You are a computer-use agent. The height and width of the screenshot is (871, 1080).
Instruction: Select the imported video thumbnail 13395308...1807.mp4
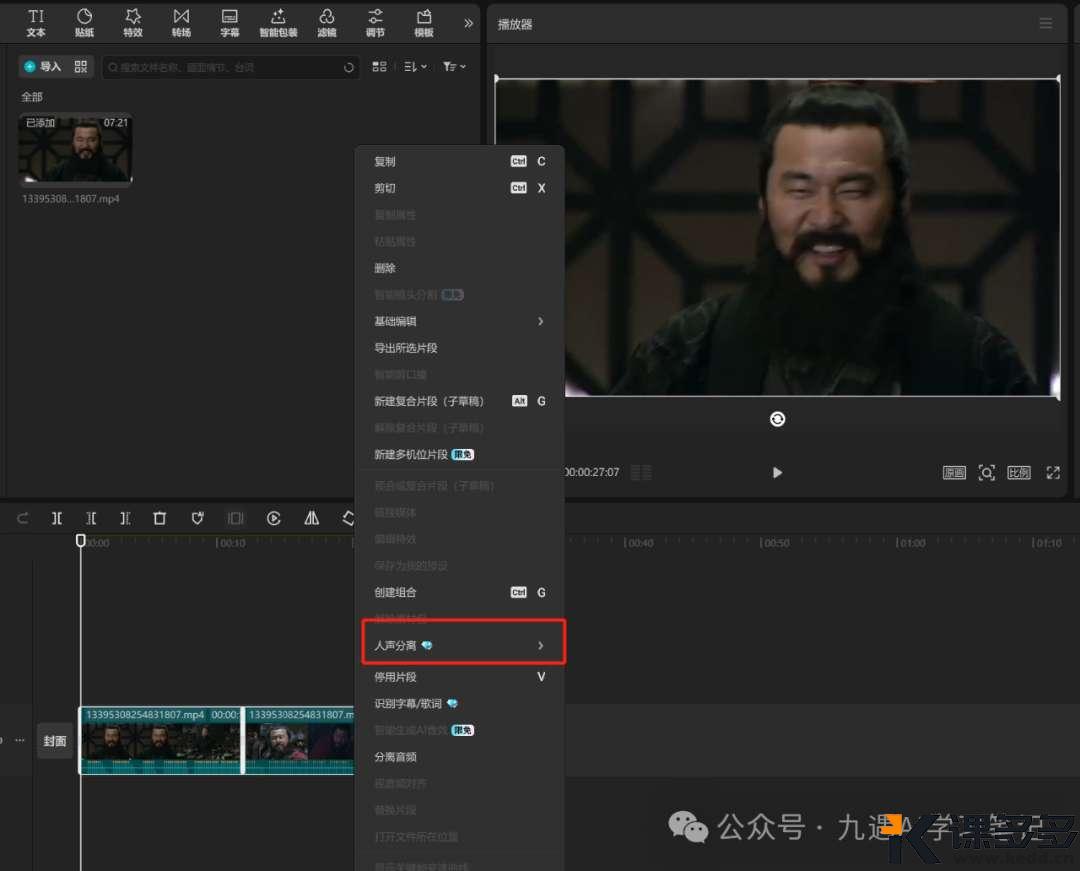pyautogui.click(x=75, y=149)
